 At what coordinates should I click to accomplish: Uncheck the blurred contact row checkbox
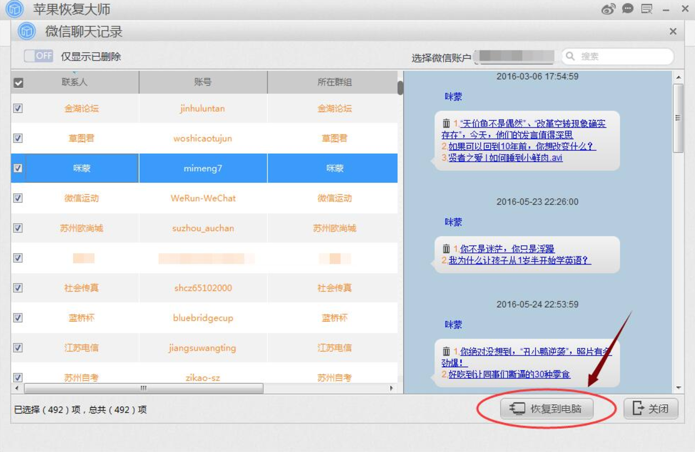tap(18, 258)
